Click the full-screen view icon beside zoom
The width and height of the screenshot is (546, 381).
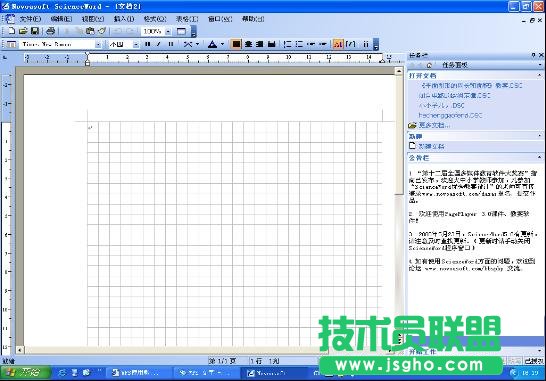181,31
